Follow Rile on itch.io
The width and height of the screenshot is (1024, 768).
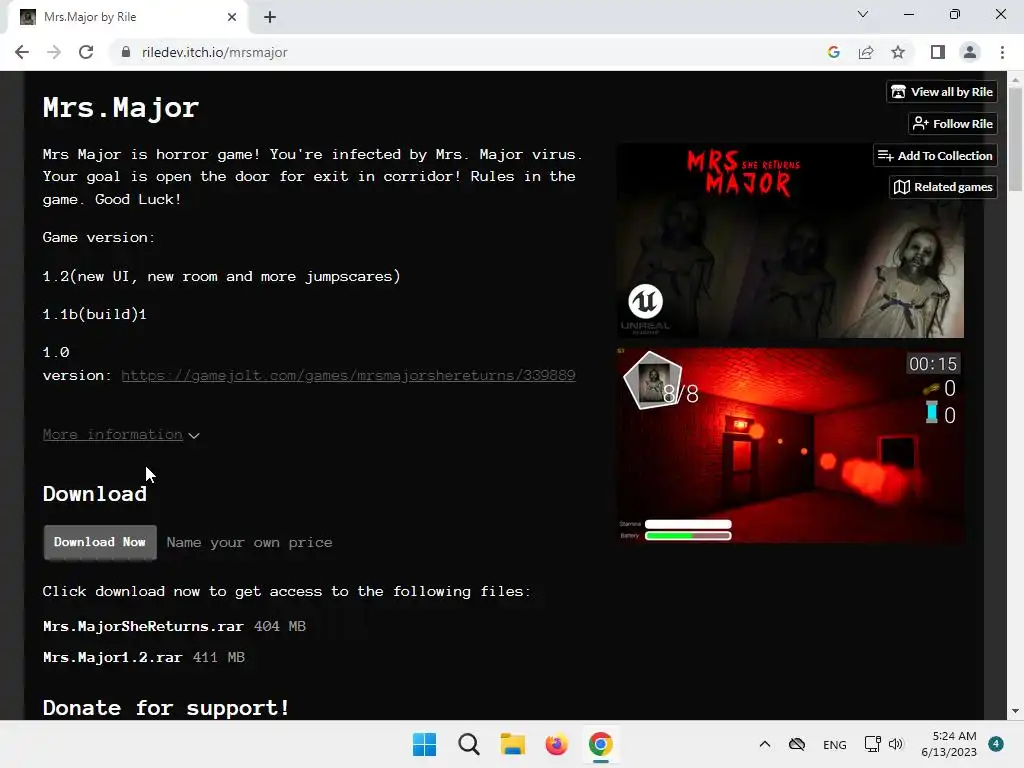pos(953,123)
